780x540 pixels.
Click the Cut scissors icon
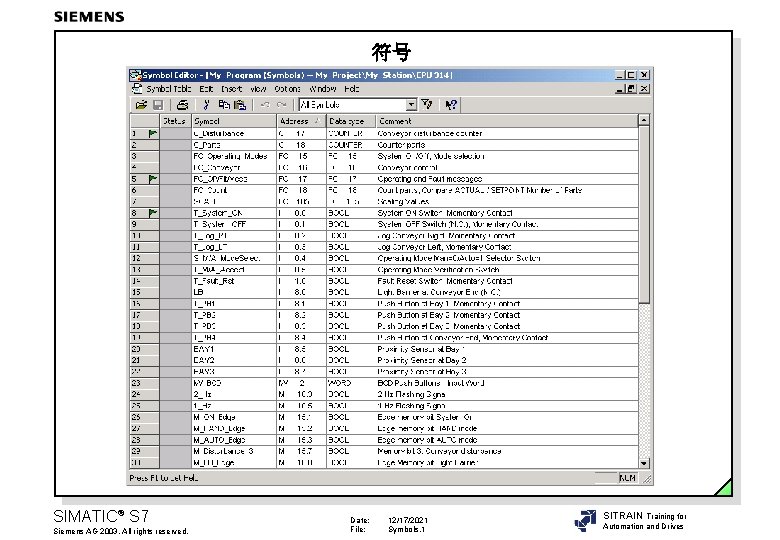click(206, 105)
